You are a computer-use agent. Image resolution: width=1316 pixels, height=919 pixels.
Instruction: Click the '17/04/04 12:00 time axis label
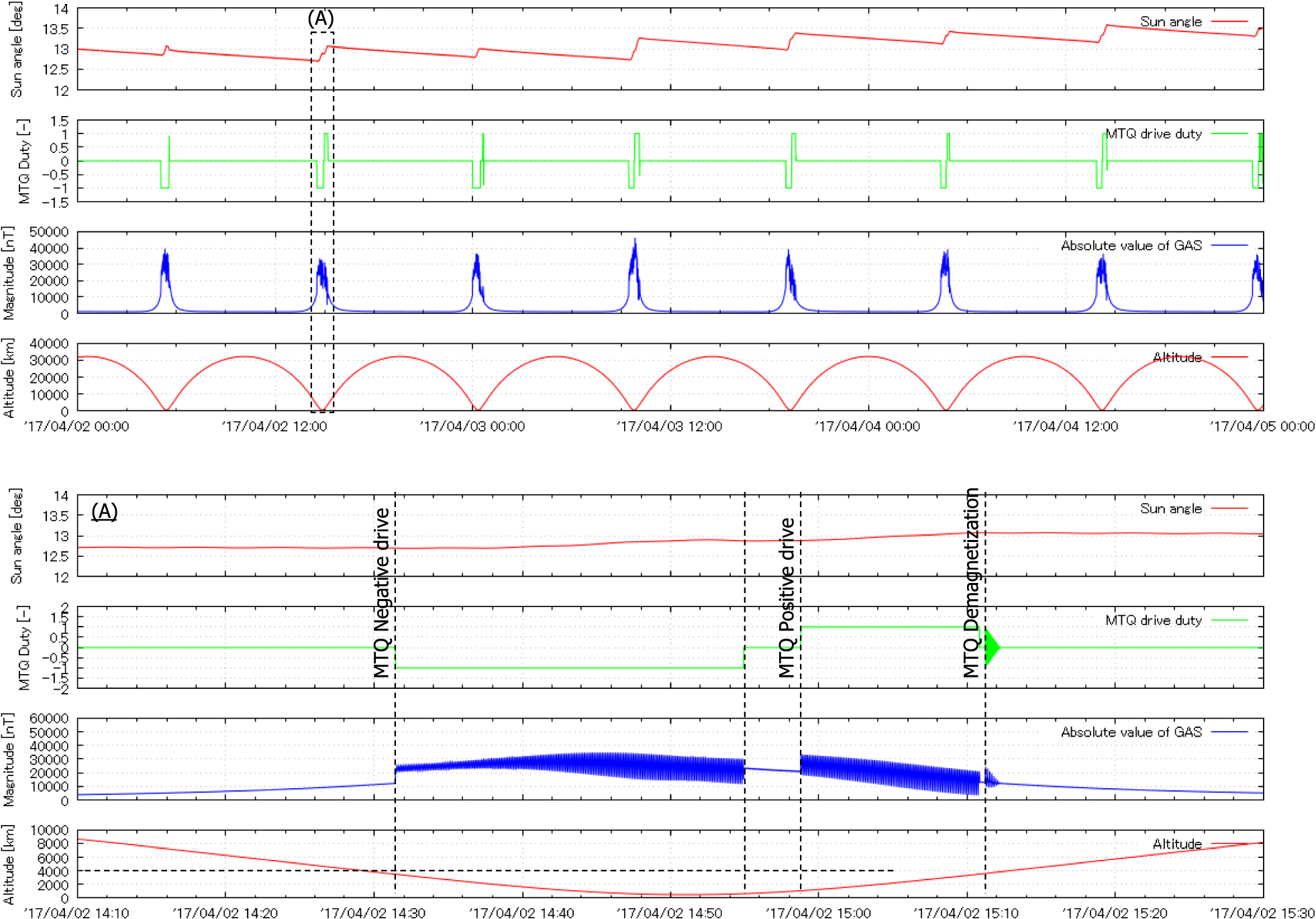pos(1065,427)
